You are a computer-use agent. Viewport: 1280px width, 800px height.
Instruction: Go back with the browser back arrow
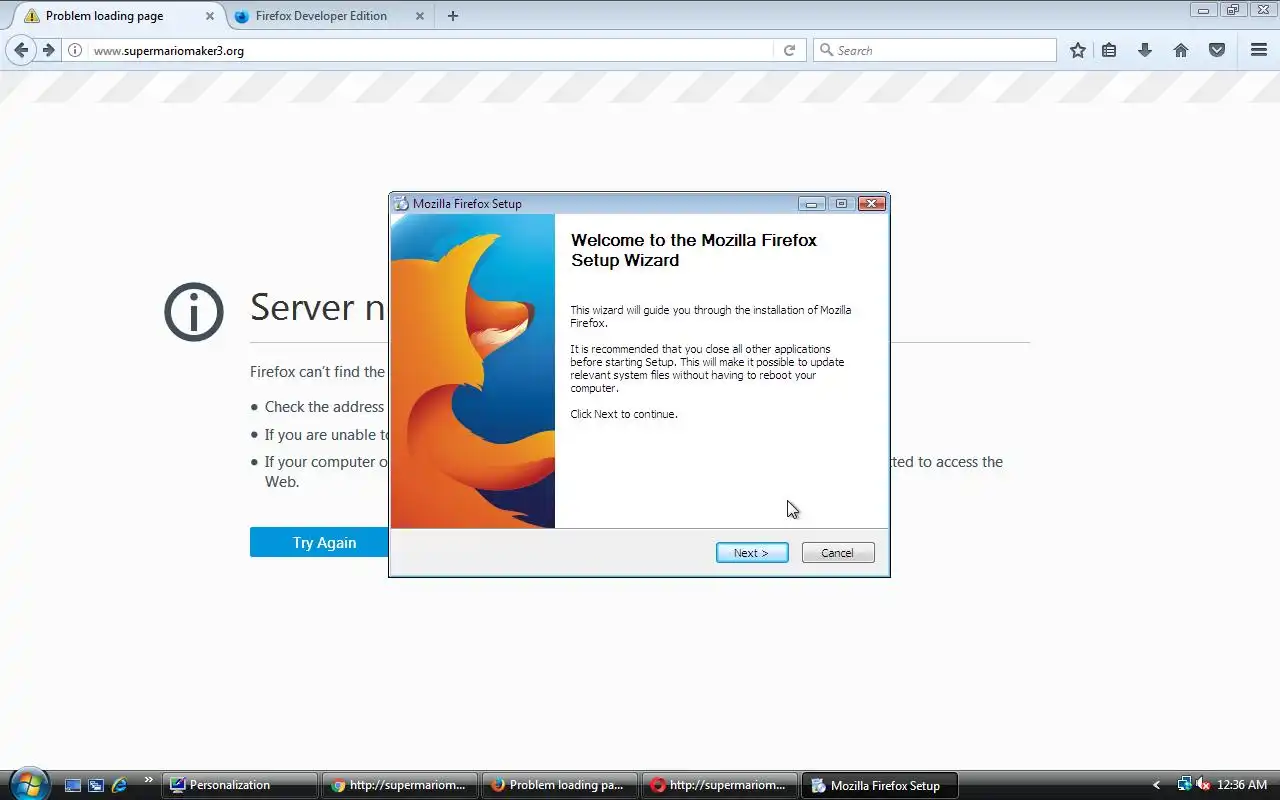click(21, 50)
